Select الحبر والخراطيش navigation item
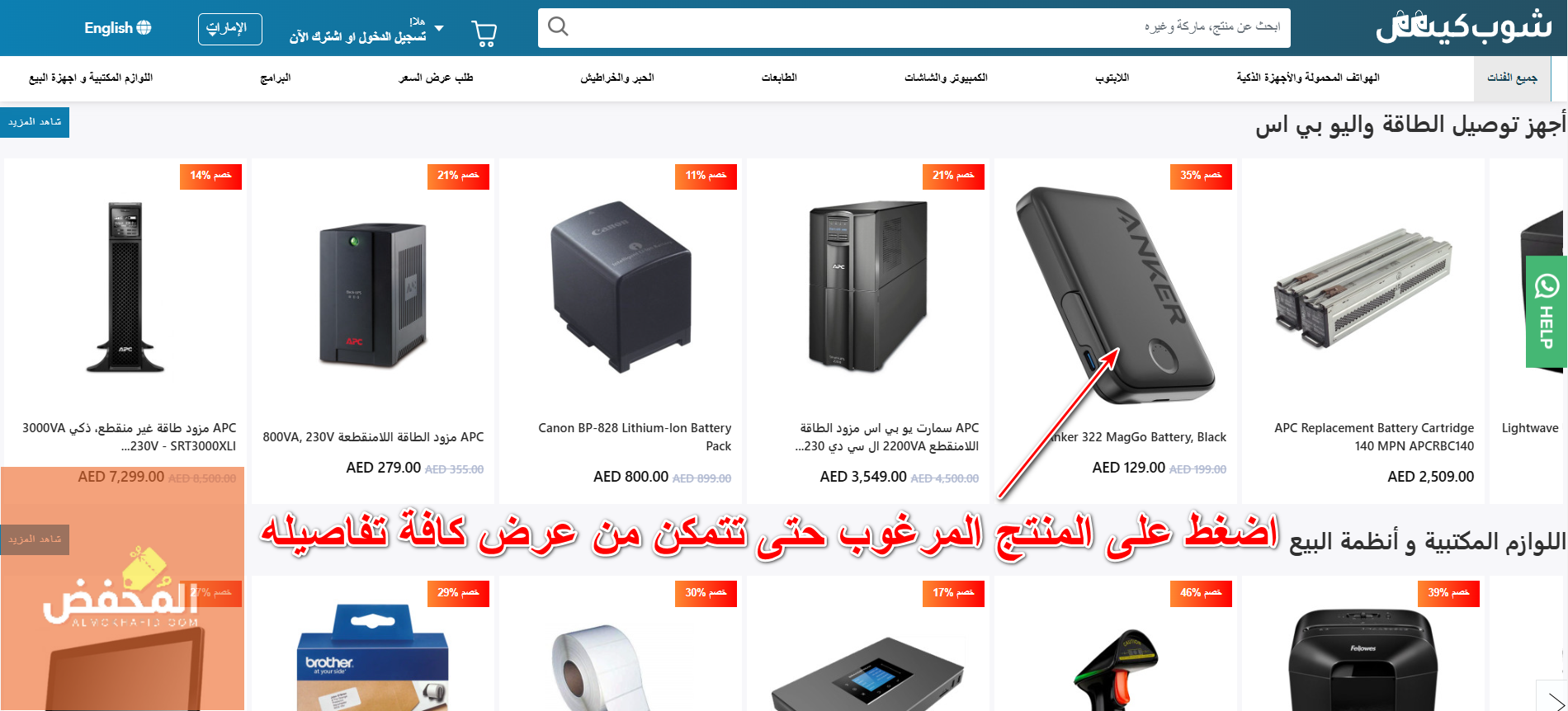This screenshot has height=711, width=1568. click(617, 78)
